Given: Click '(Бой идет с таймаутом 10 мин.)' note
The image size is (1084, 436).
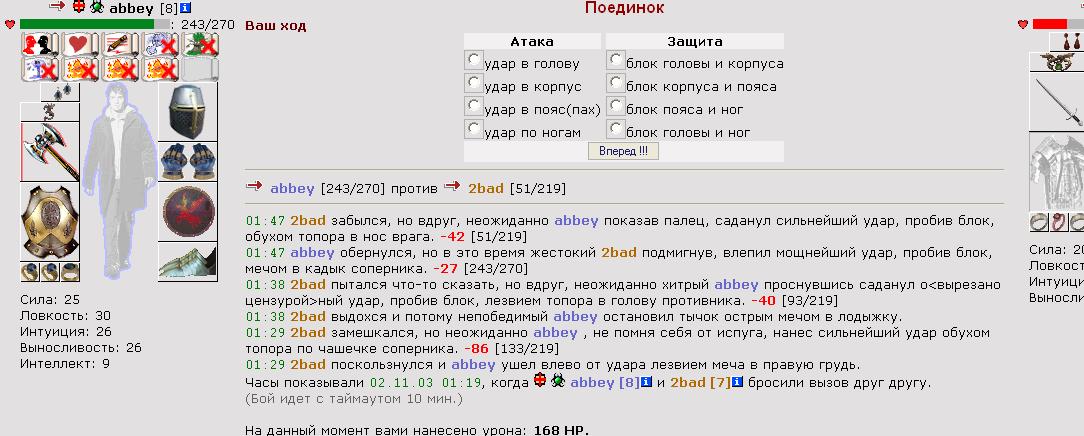Looking at the screenshot, I should pyautogui.click(x=354, y=399).
